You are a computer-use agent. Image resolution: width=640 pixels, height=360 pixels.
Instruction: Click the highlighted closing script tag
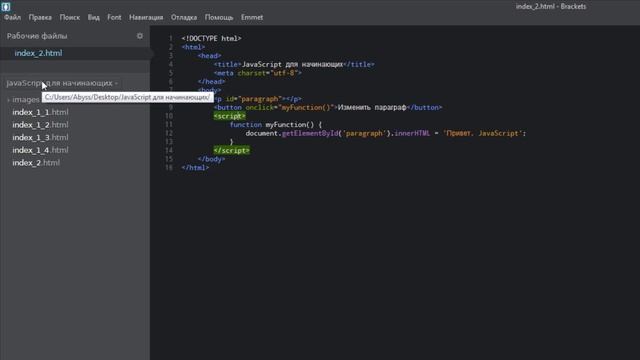click(x=231, y=151)
